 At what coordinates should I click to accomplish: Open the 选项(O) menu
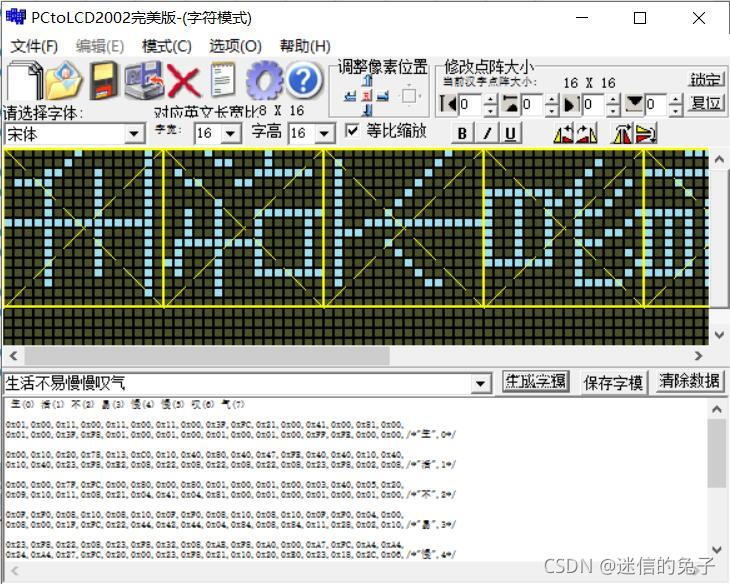[235, 46]
